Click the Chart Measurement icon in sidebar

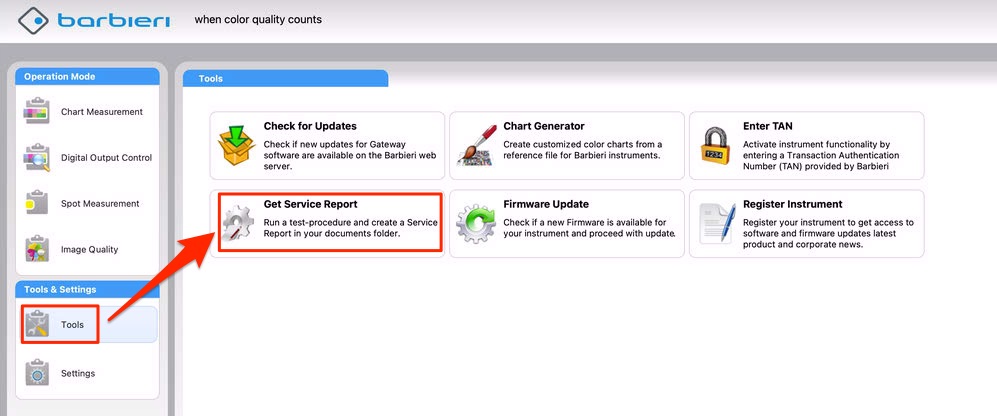tap(36, 112)
